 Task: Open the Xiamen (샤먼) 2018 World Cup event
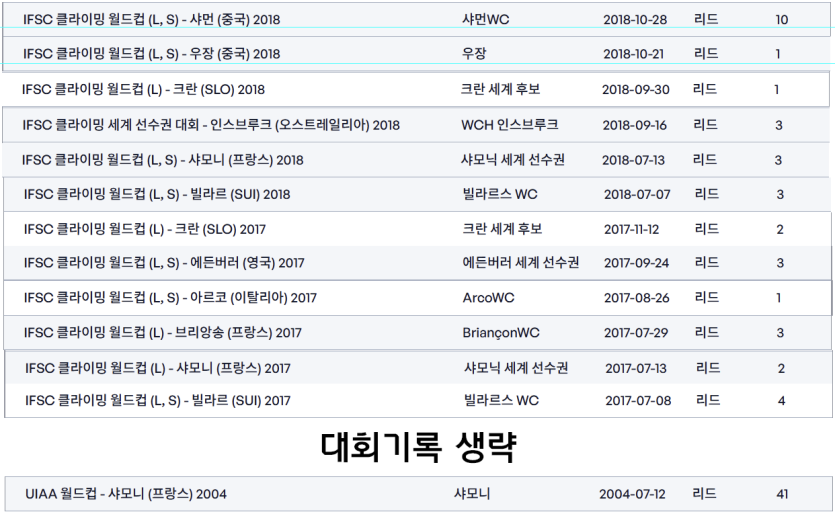click(153, 20)
